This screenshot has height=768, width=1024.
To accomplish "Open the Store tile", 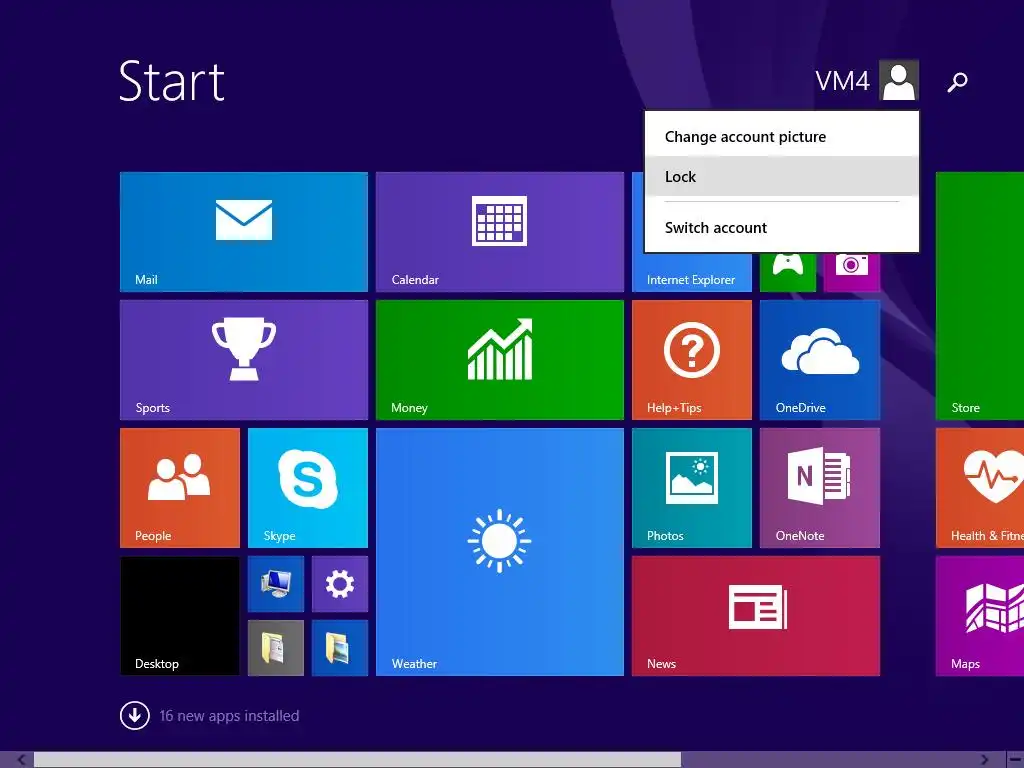I will [980, 296].
